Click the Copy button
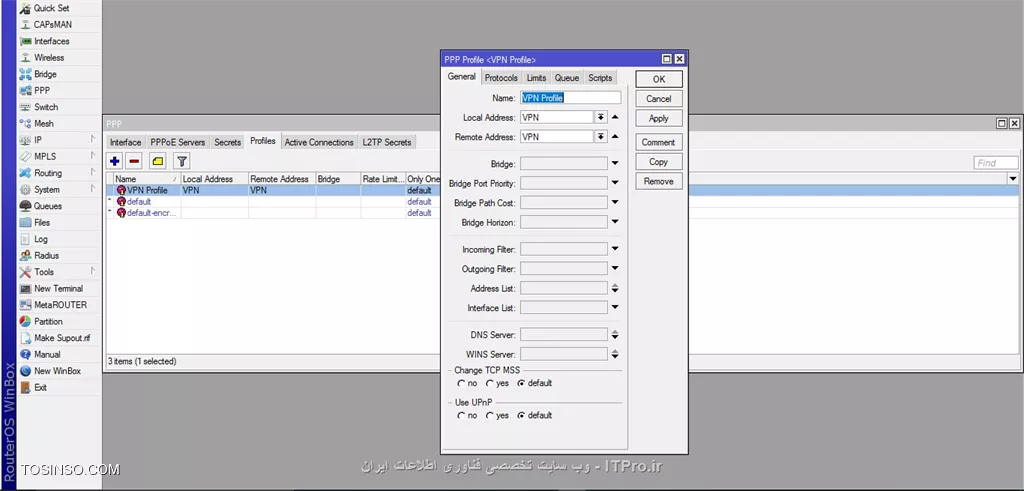Screen dimensions: 1024x491 click(659, 161)
